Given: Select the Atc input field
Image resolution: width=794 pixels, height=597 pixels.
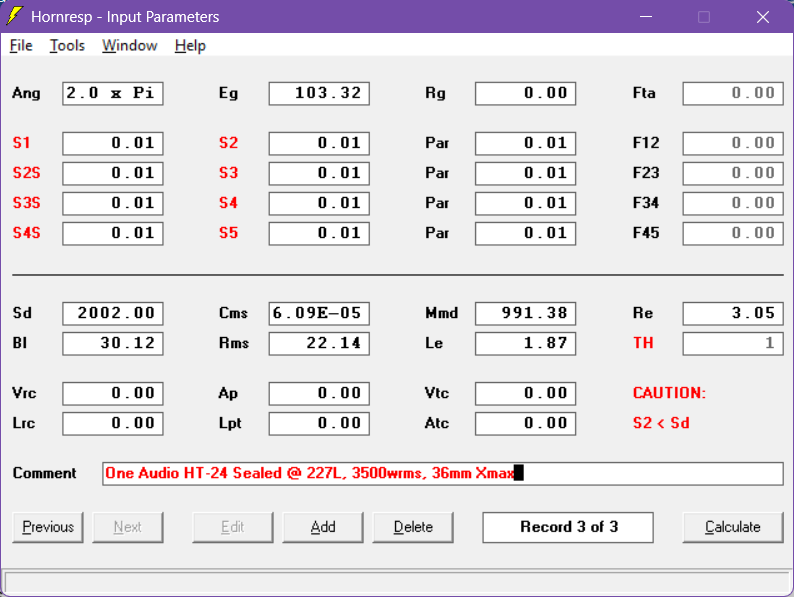Looking at the screenshot, I should click(525, 423).
